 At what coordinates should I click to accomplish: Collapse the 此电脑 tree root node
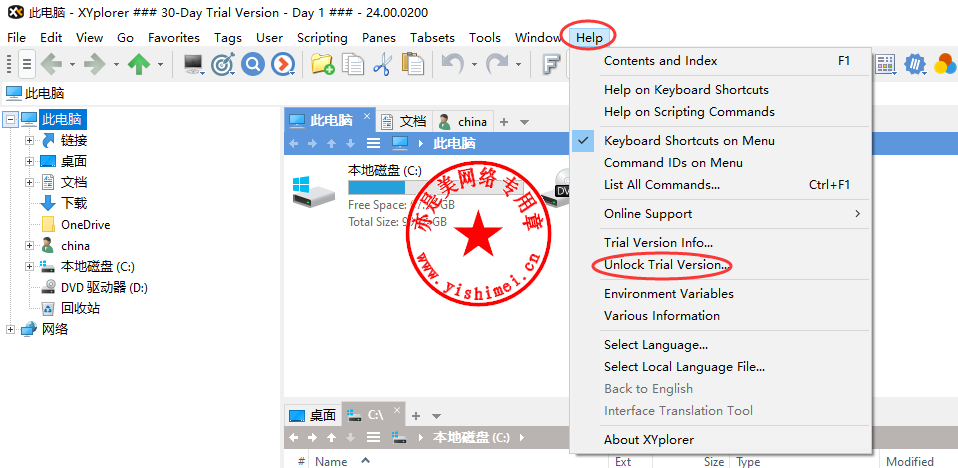coord(11,120)
